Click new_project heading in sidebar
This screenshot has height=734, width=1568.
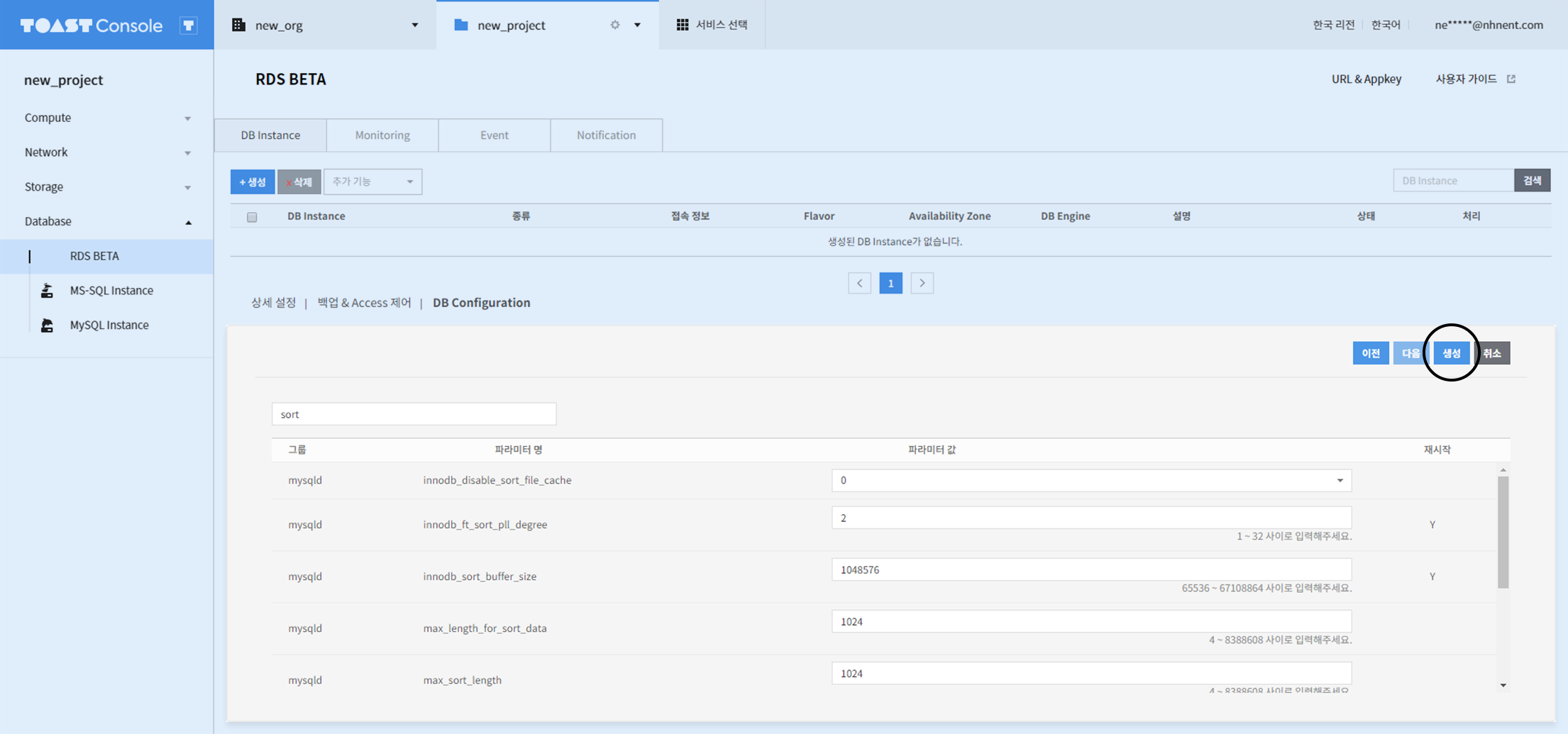64,80
